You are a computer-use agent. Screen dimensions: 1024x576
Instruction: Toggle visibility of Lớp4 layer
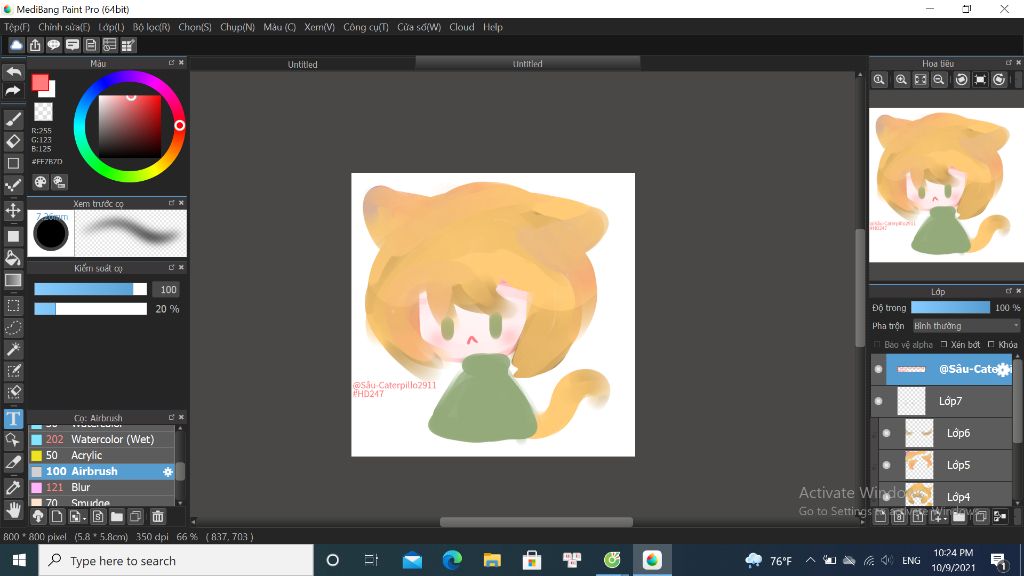click(x=886, y=496)
